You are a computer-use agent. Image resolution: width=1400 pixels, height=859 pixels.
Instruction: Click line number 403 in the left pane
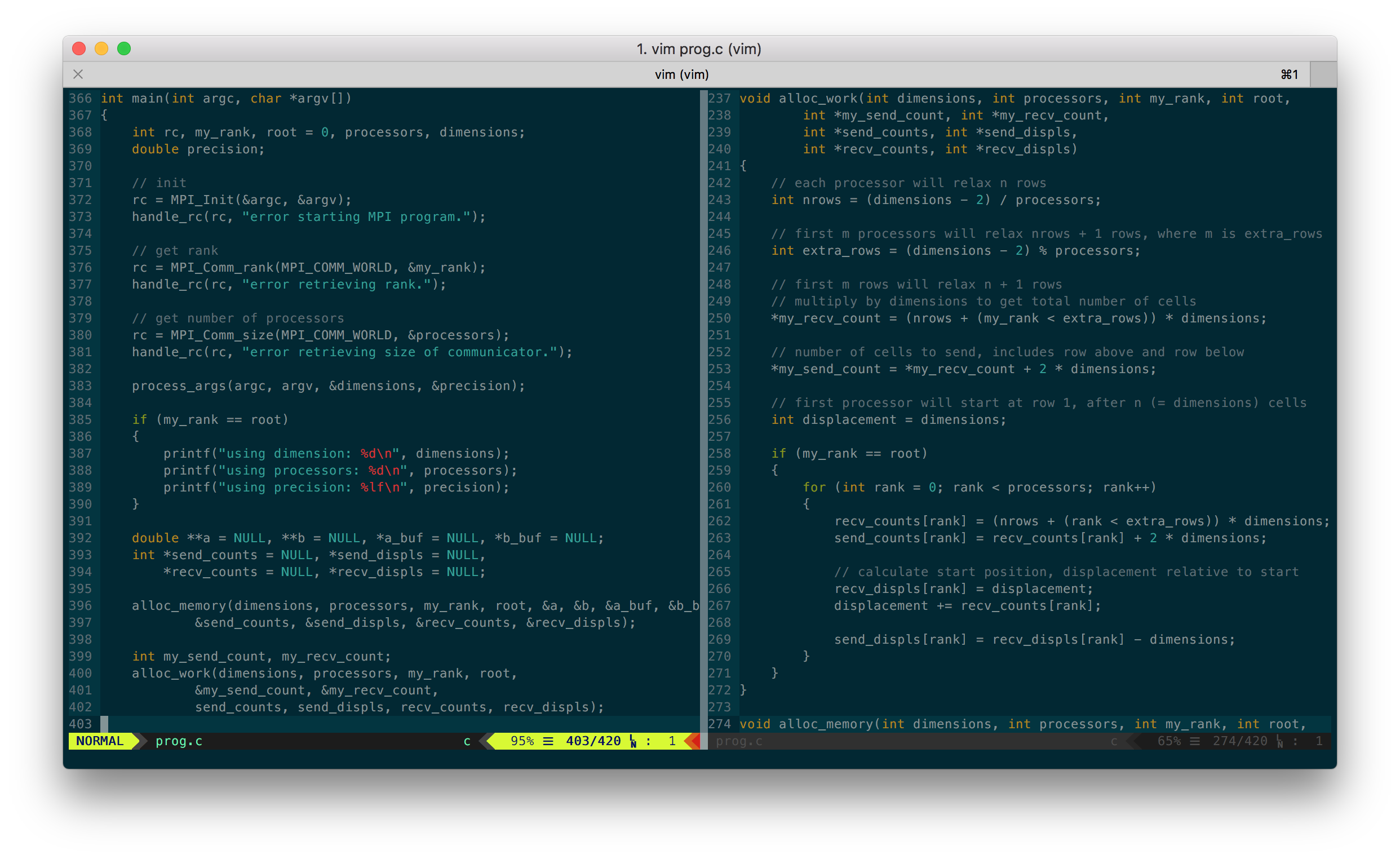[x=80, y=724]
